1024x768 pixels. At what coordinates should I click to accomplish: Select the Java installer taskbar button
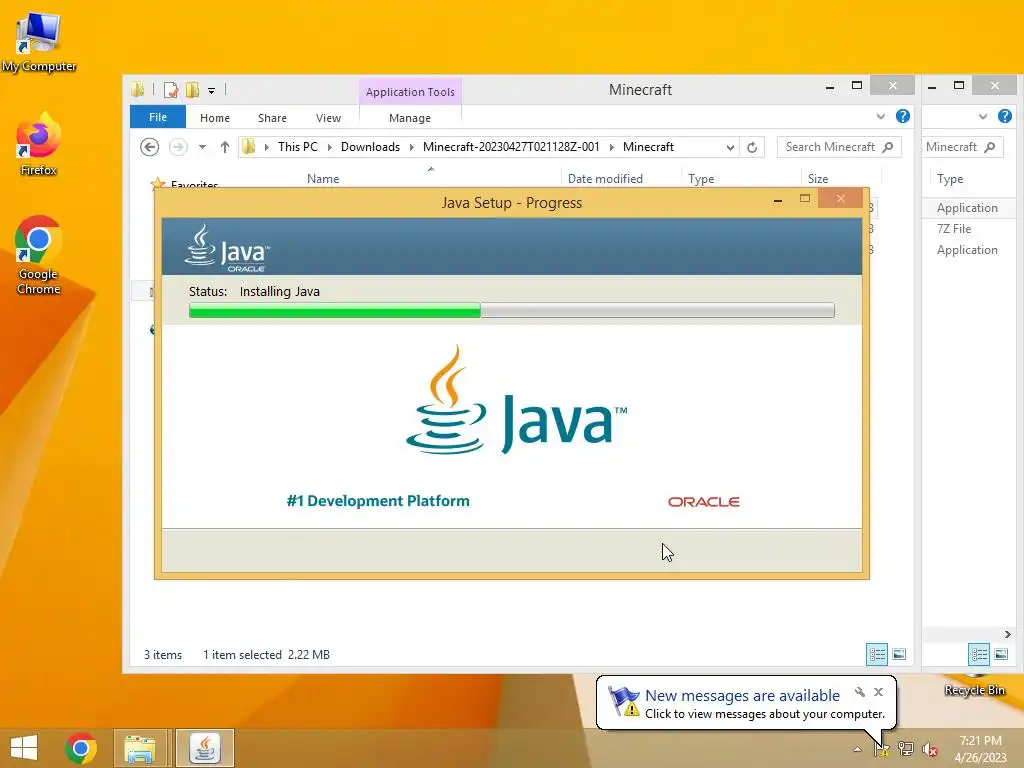205,748
